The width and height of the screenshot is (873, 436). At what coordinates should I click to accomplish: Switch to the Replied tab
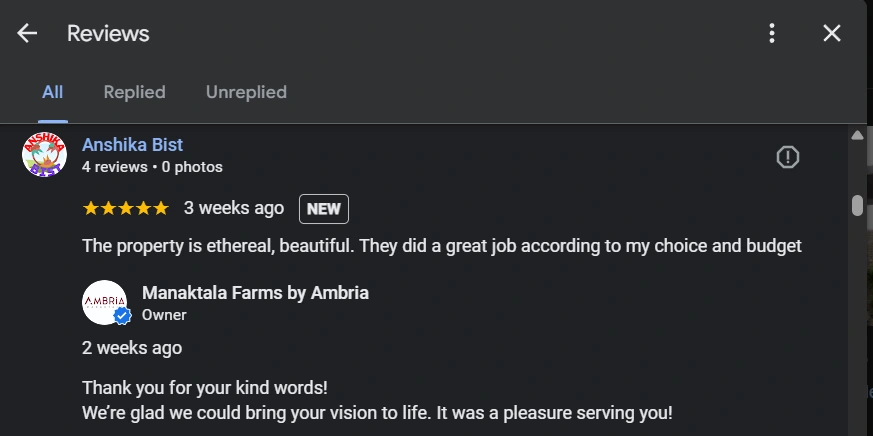click(134, 92)
